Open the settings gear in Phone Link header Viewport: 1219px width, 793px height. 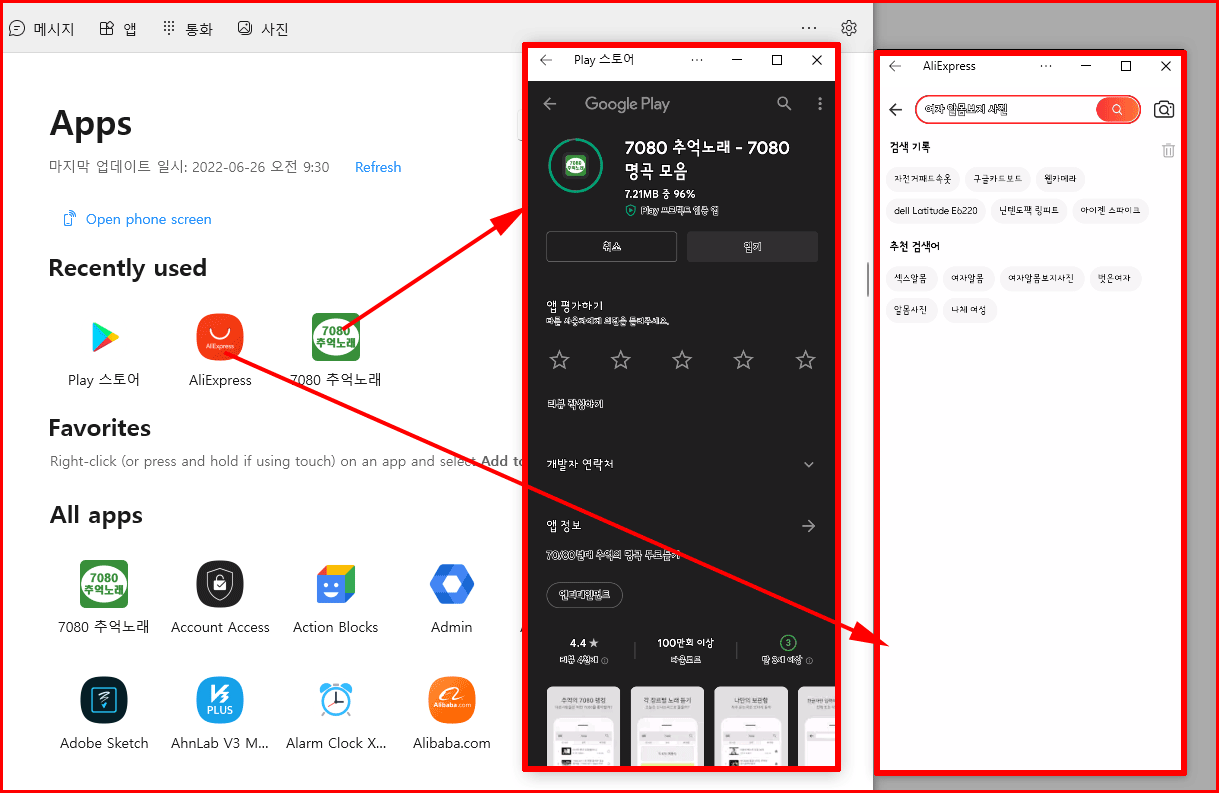849,28
